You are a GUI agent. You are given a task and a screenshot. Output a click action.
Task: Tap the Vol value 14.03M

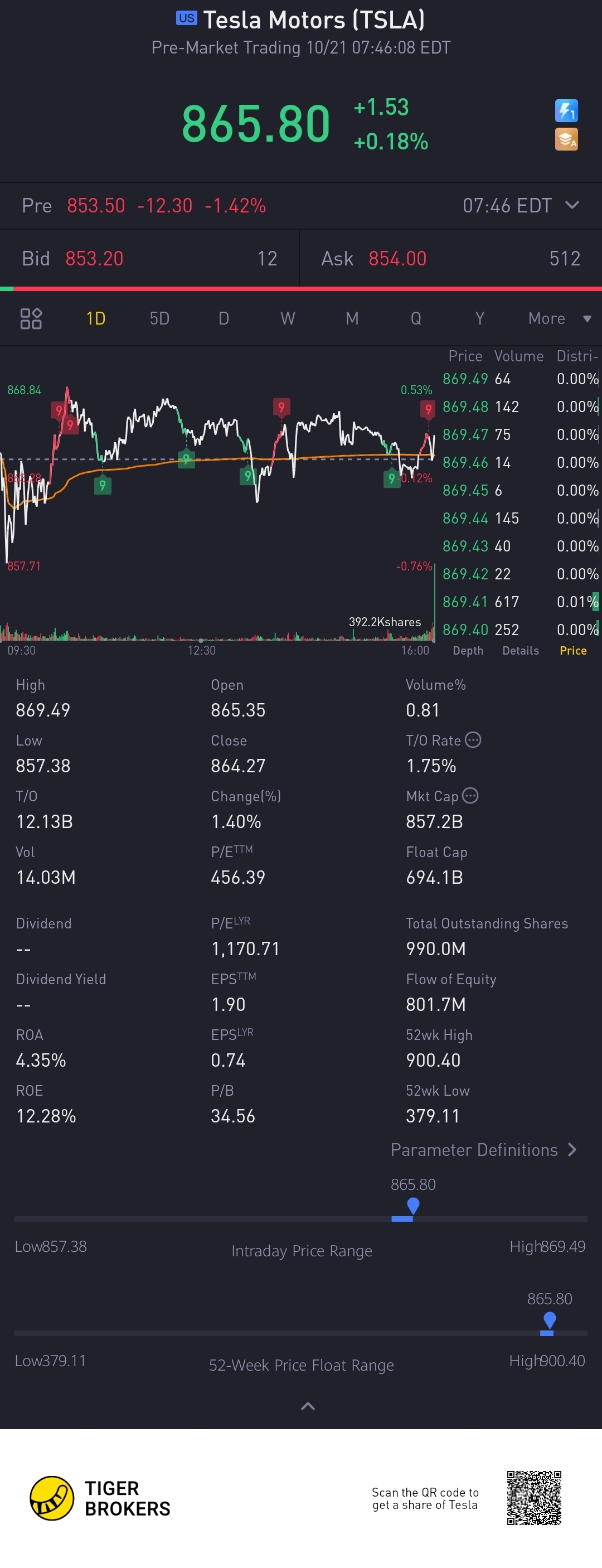(x=46, y=877)
